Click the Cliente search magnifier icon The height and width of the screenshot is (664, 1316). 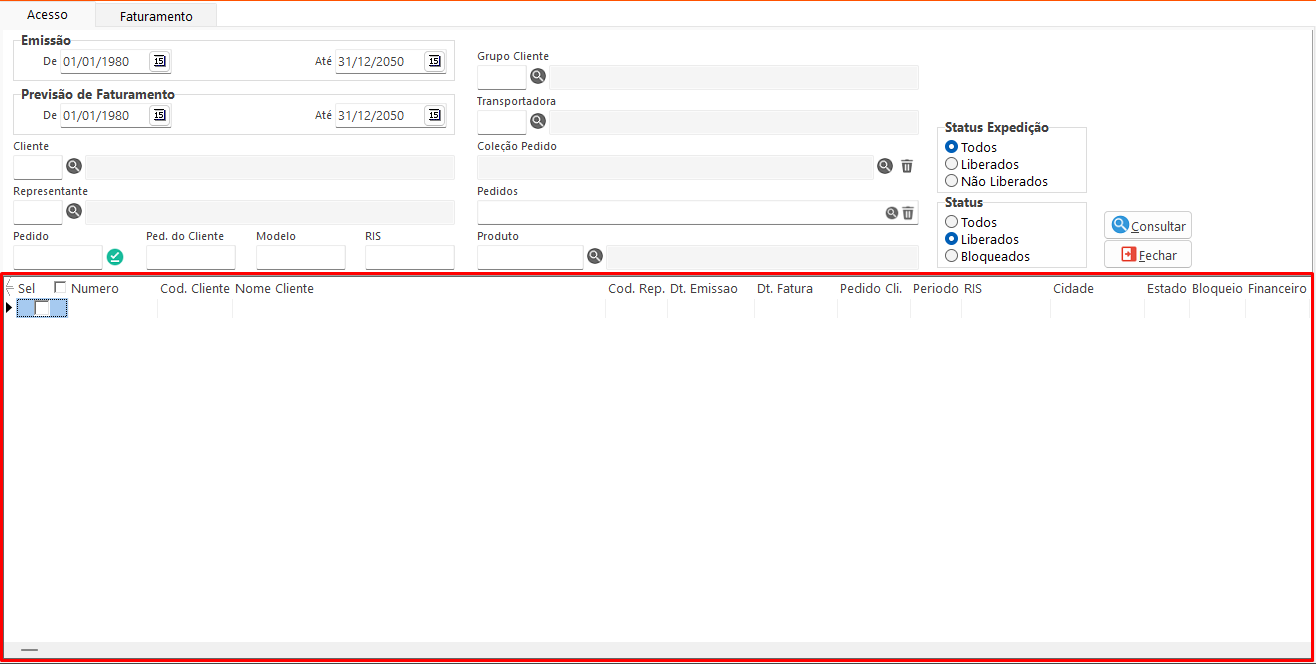pos(74,166)
